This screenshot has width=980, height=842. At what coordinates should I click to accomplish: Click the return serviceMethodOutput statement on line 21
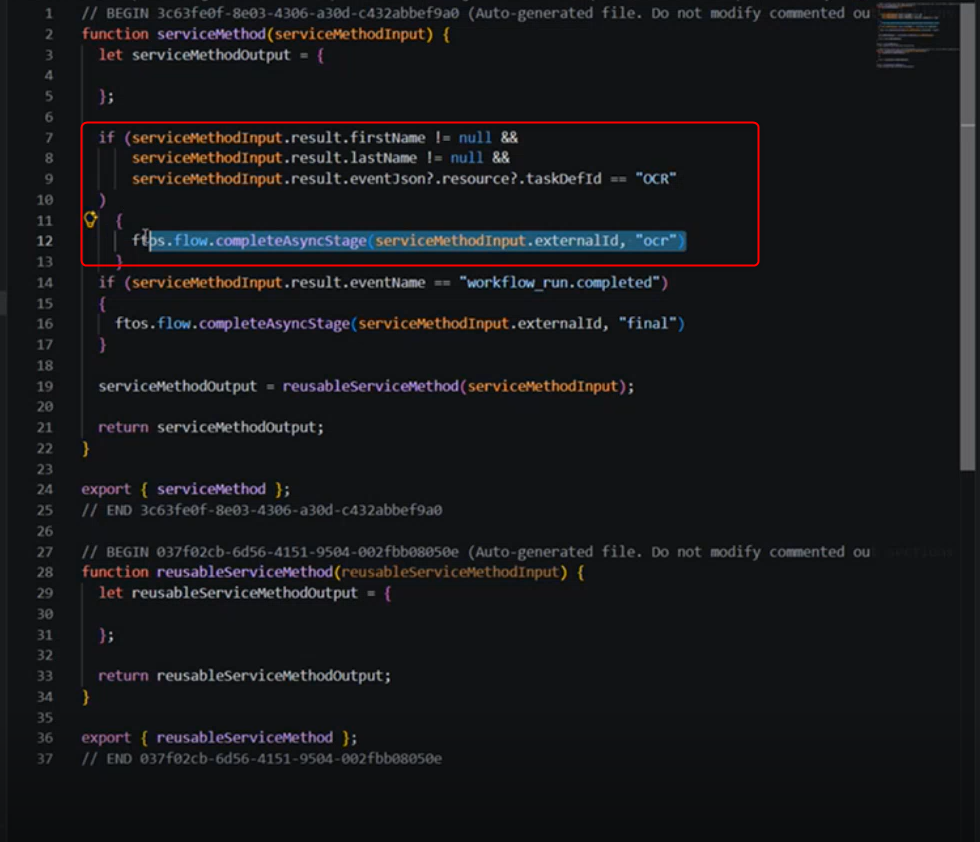[x=211, y=428]
